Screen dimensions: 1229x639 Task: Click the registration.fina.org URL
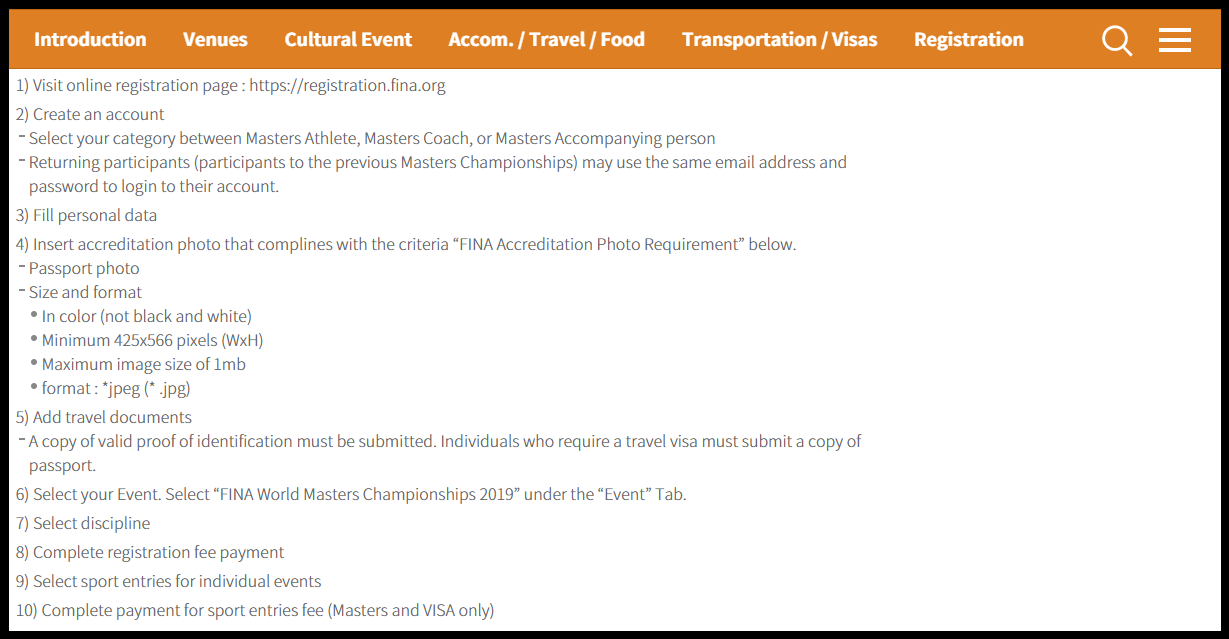point(347,85)
